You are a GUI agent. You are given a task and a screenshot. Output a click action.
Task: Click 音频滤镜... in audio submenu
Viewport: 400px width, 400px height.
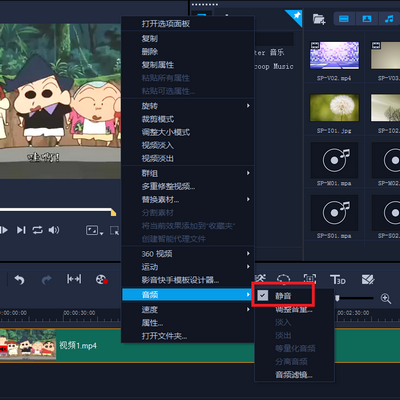[x=294, y=375]
